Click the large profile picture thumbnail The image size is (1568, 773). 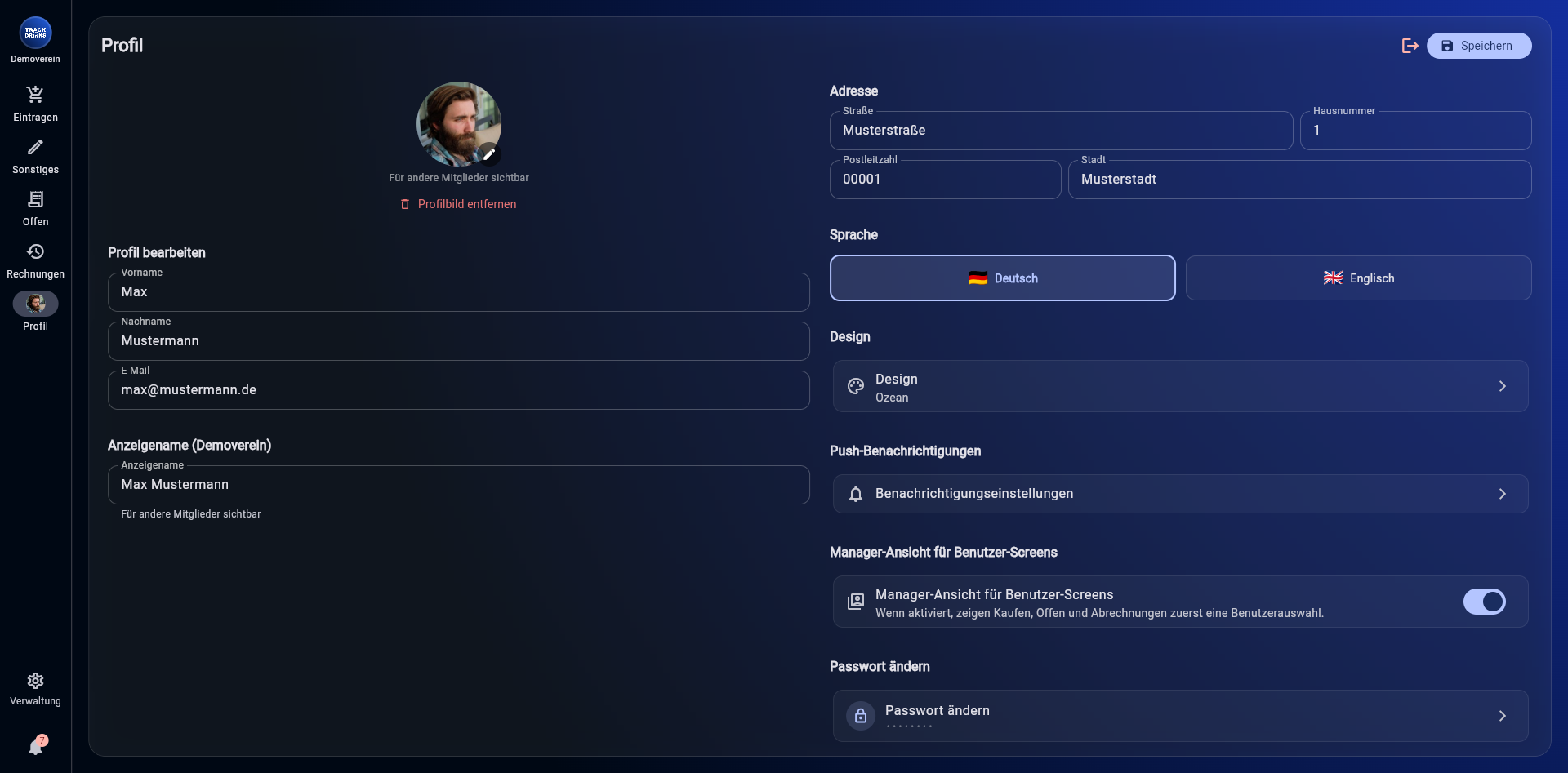(458, 124)
